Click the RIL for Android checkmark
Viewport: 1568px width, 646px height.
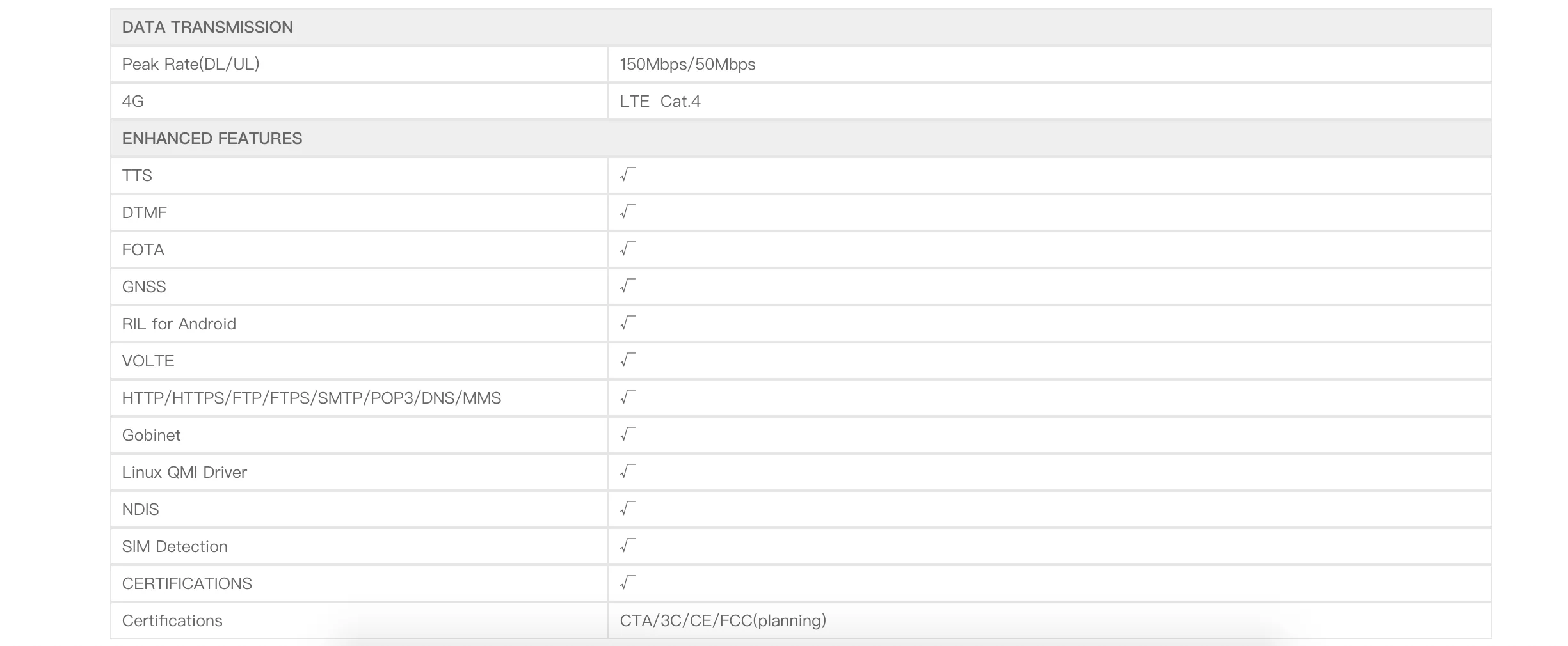[628, 323]
